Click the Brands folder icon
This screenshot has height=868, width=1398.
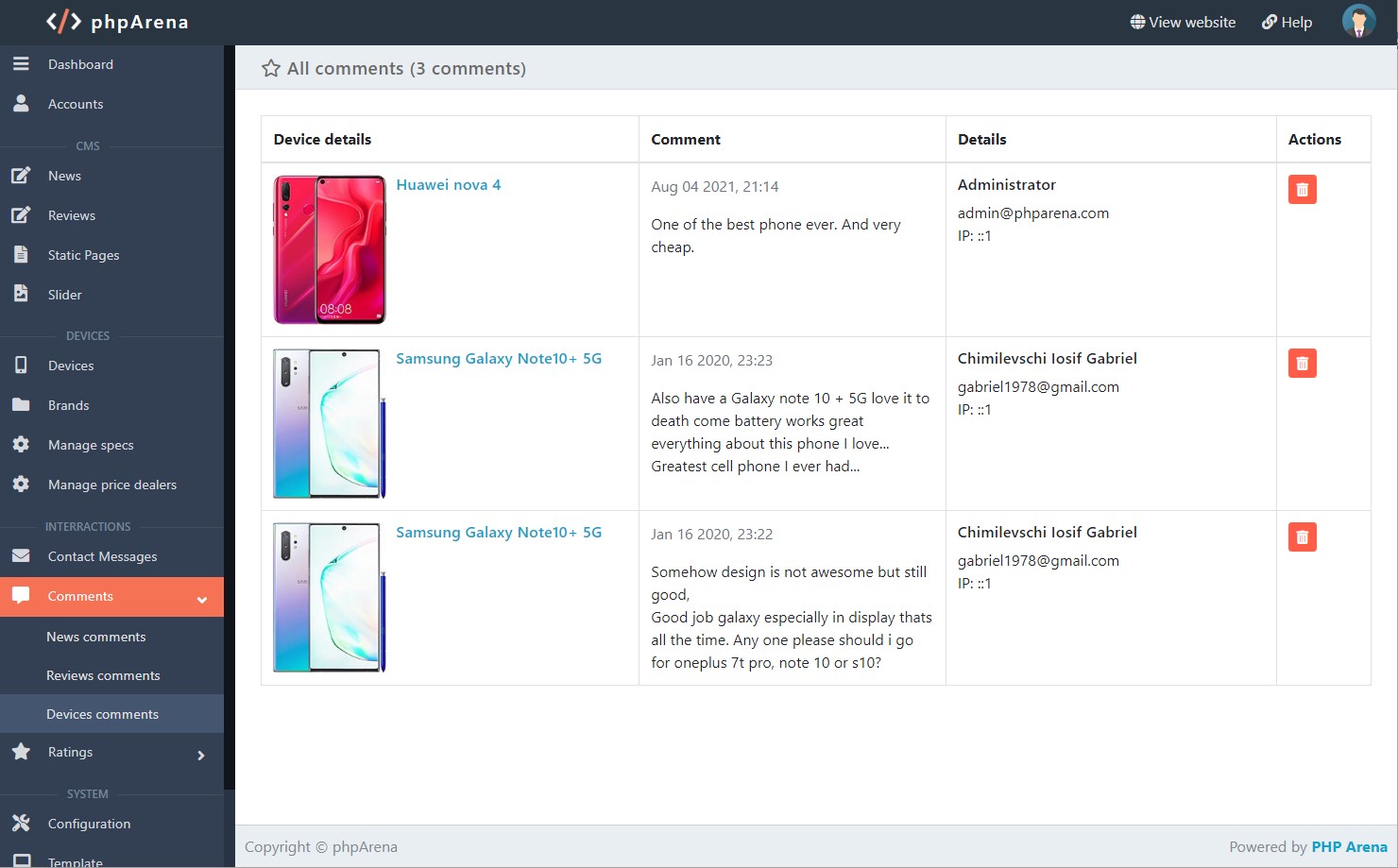[x=21, y=405]
